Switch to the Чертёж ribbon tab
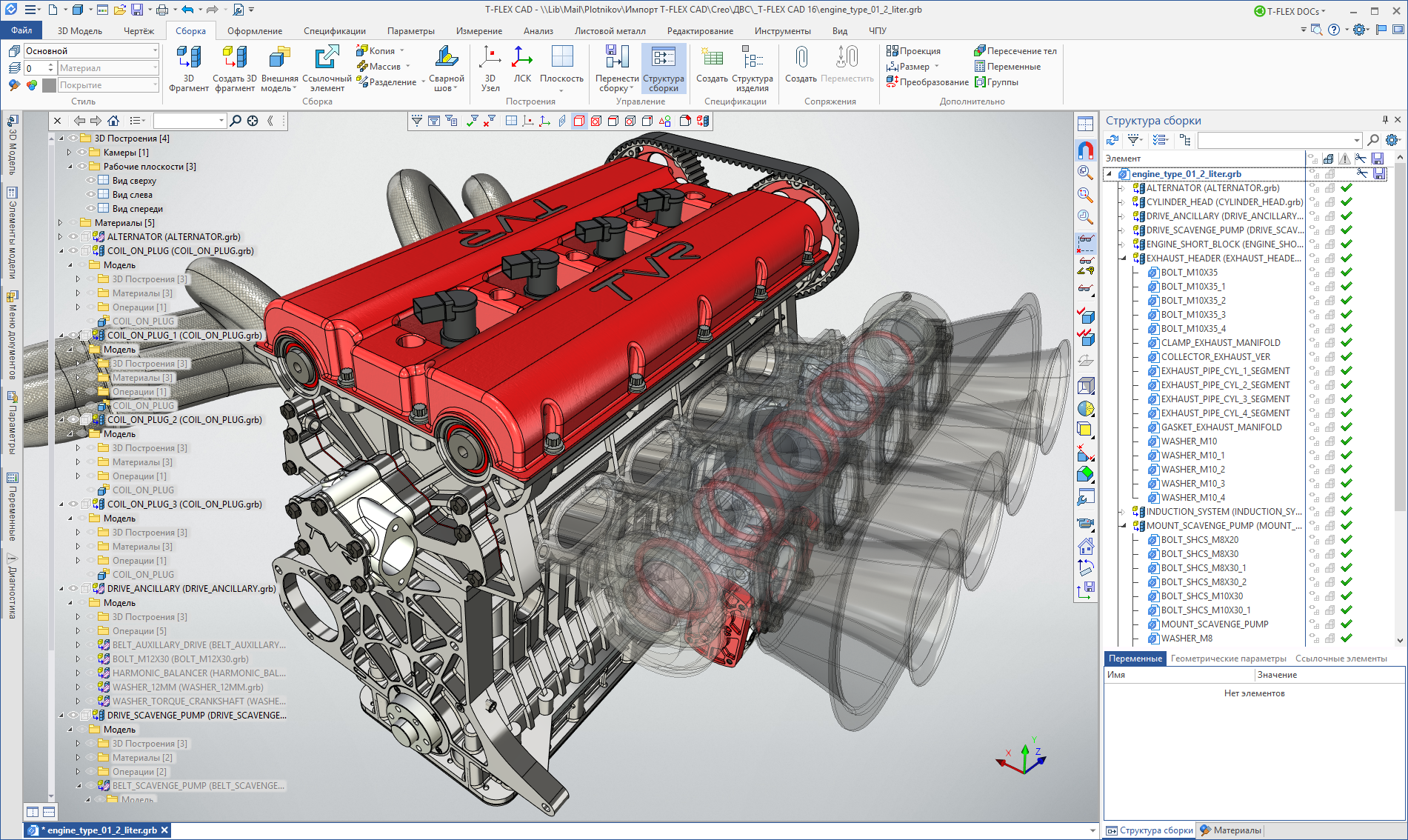 (x=139, y=31)
